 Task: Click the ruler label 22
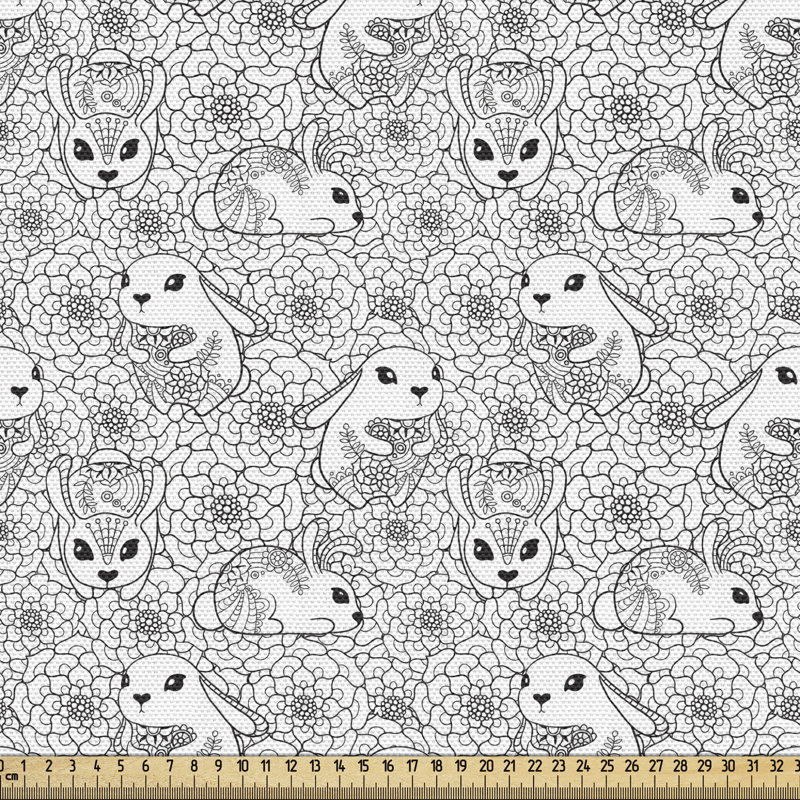click(x=535, y=766)
